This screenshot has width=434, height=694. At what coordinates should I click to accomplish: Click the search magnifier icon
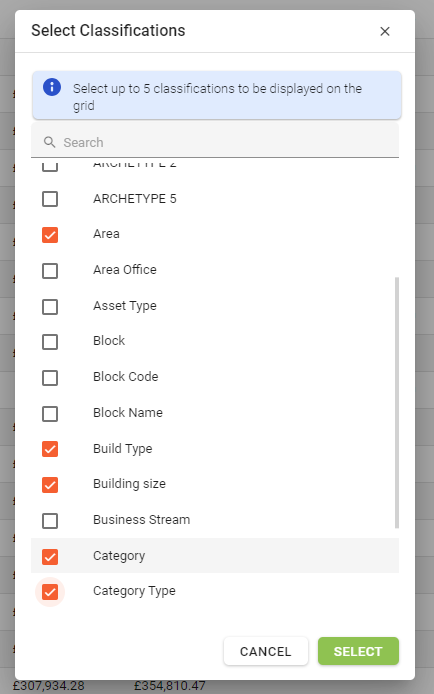50,142
